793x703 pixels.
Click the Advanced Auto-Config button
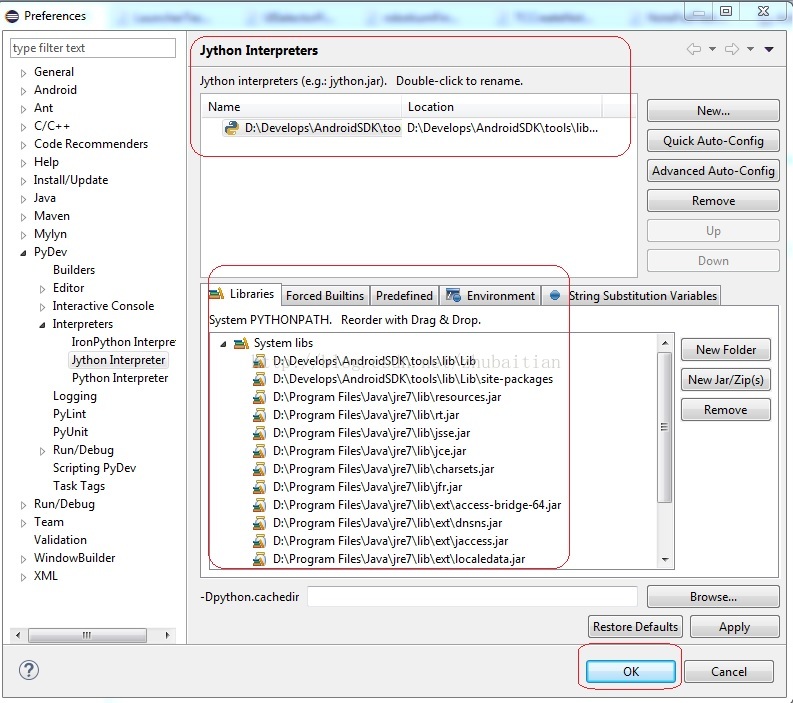coord(713,170)
